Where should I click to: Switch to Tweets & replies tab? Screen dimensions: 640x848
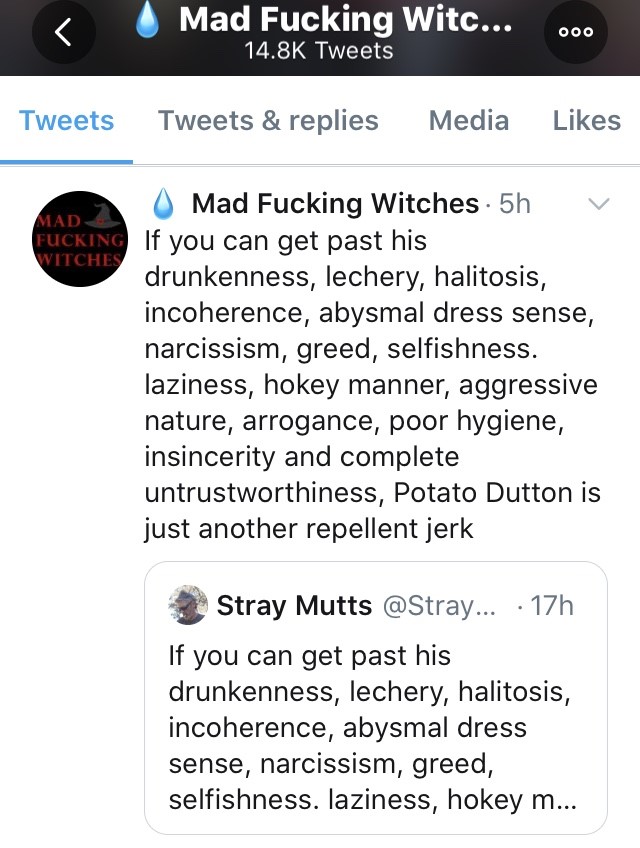coord(268,121)
